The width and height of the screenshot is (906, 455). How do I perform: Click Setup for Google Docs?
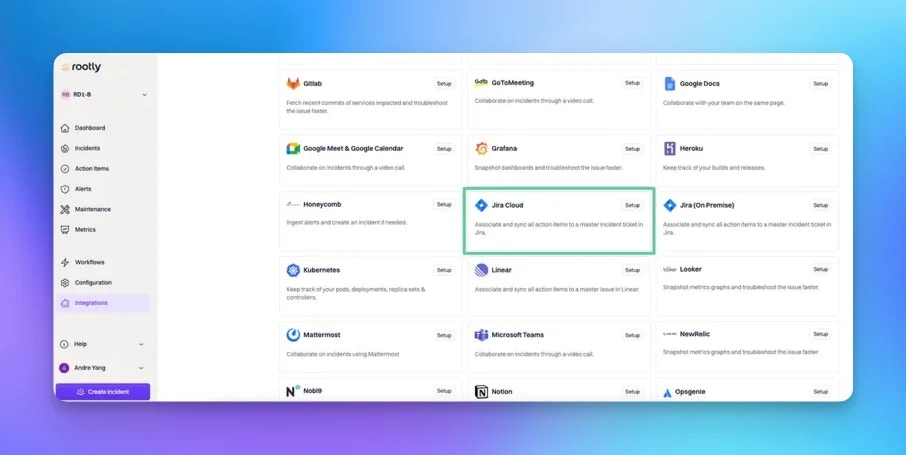pos(820,84)
